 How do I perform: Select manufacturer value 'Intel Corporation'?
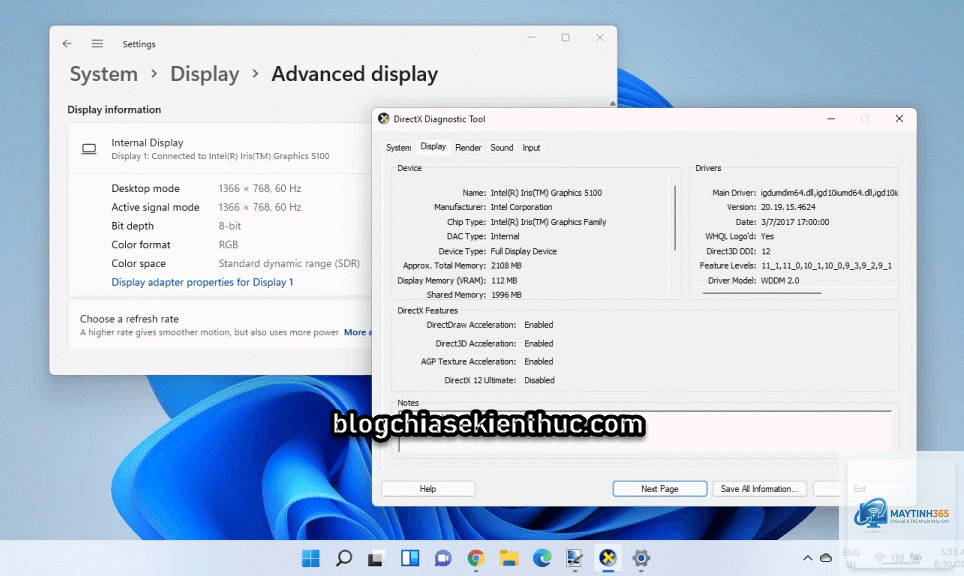pyautogui.click(x=521, y=207)
